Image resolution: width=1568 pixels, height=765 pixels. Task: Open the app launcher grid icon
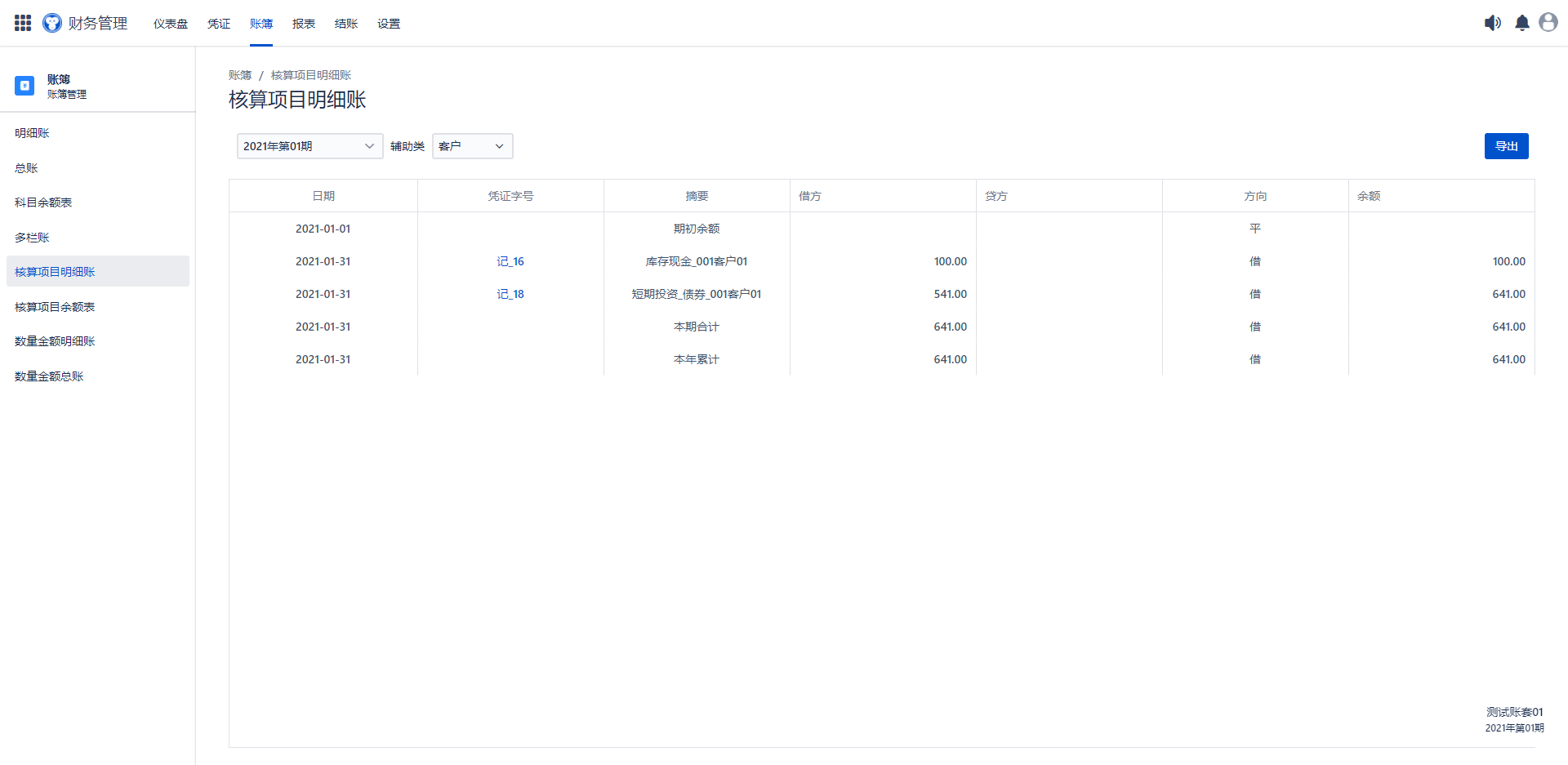[23, 23]
